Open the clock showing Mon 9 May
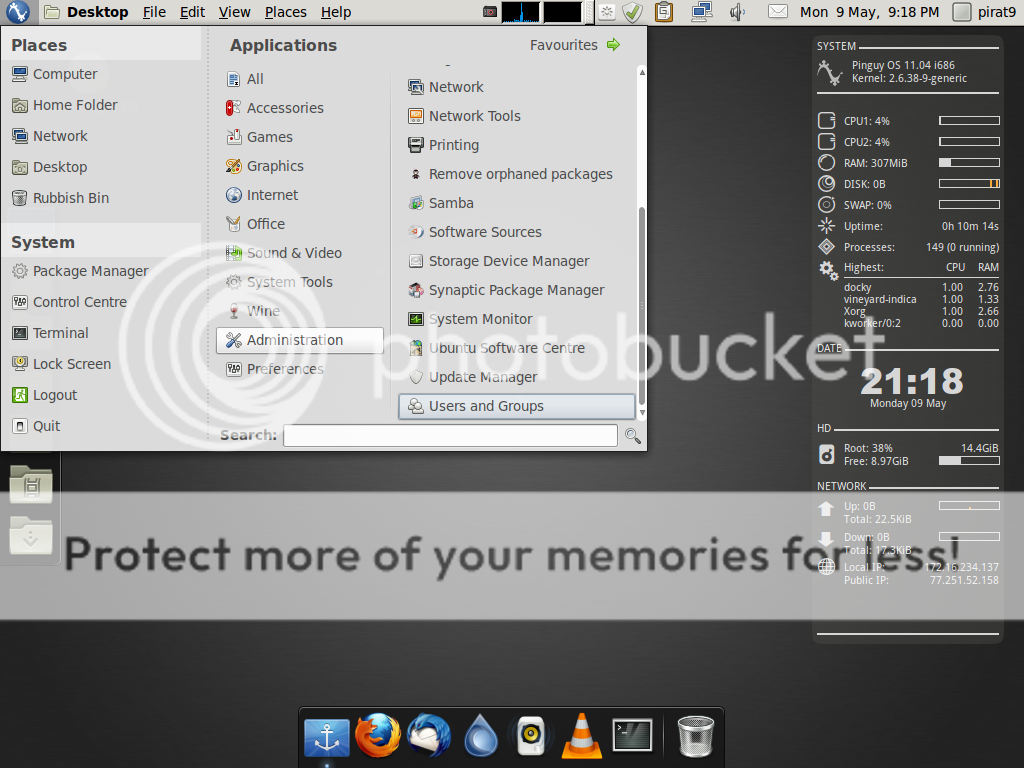The height and width of the screenshot is (768, 1024). tap(869, 12)
